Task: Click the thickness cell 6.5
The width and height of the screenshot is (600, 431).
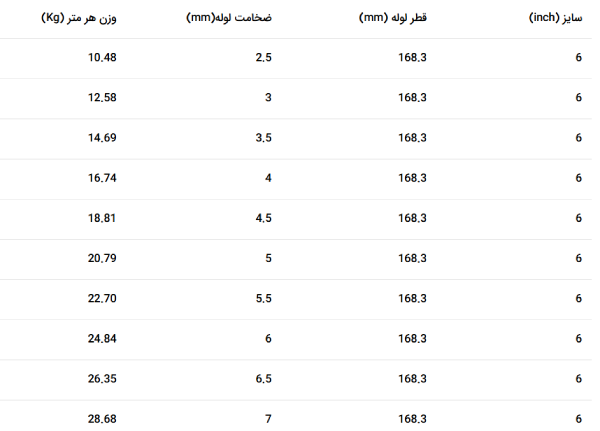Action: tap(264, 379)
